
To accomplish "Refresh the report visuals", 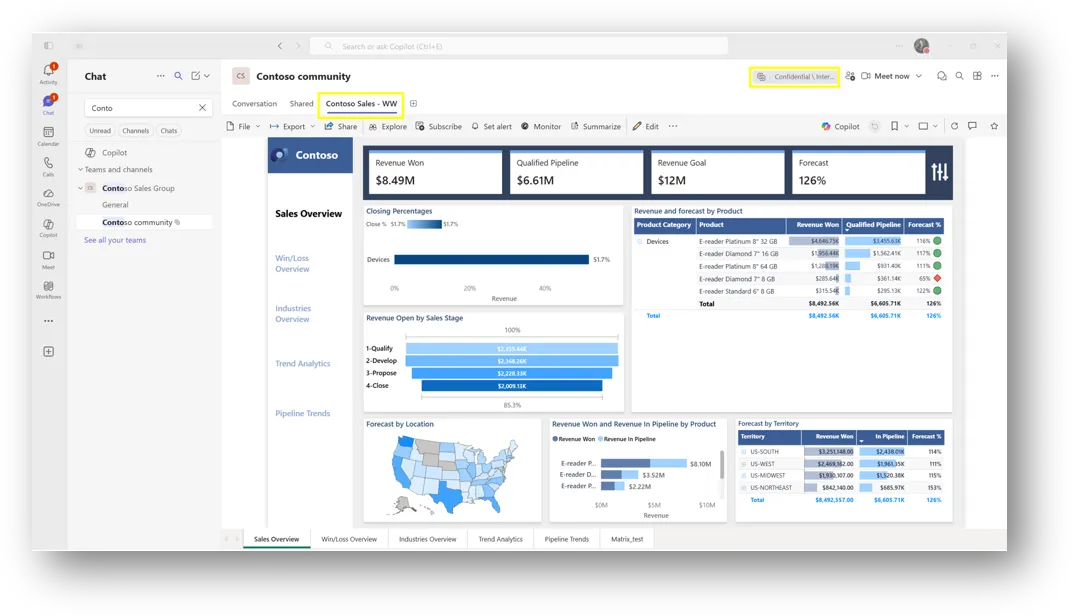I will [x=954, y=126].
